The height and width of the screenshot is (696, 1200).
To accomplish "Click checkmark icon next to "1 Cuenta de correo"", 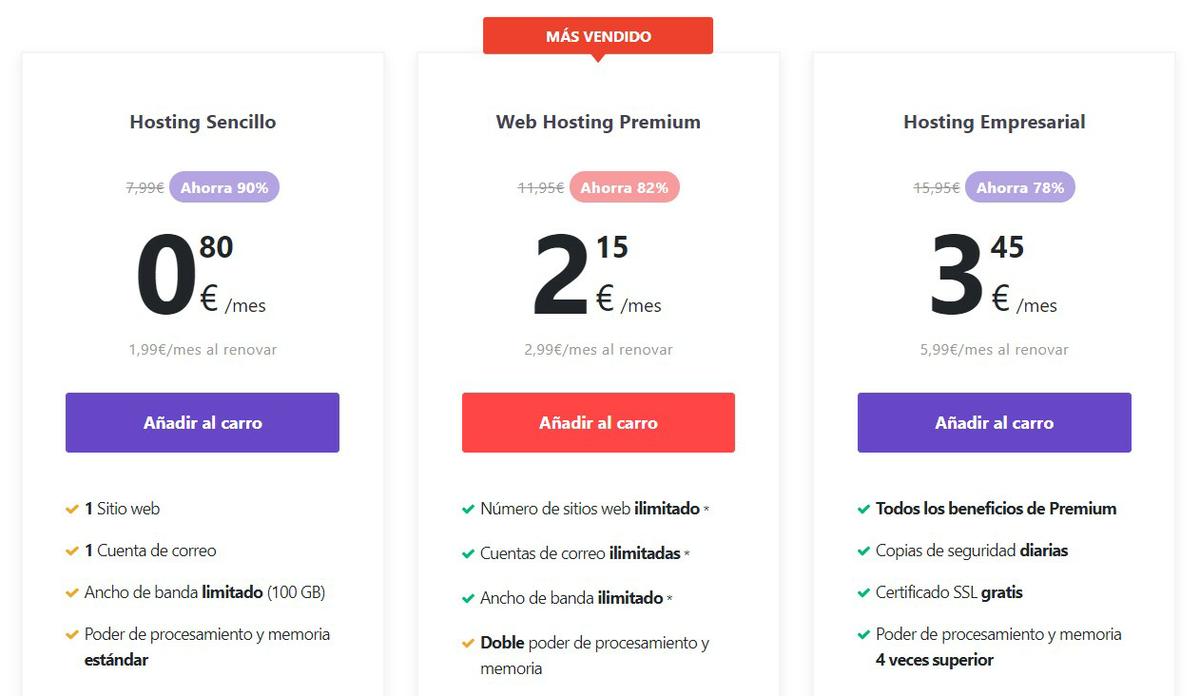I will pos(72,551).
